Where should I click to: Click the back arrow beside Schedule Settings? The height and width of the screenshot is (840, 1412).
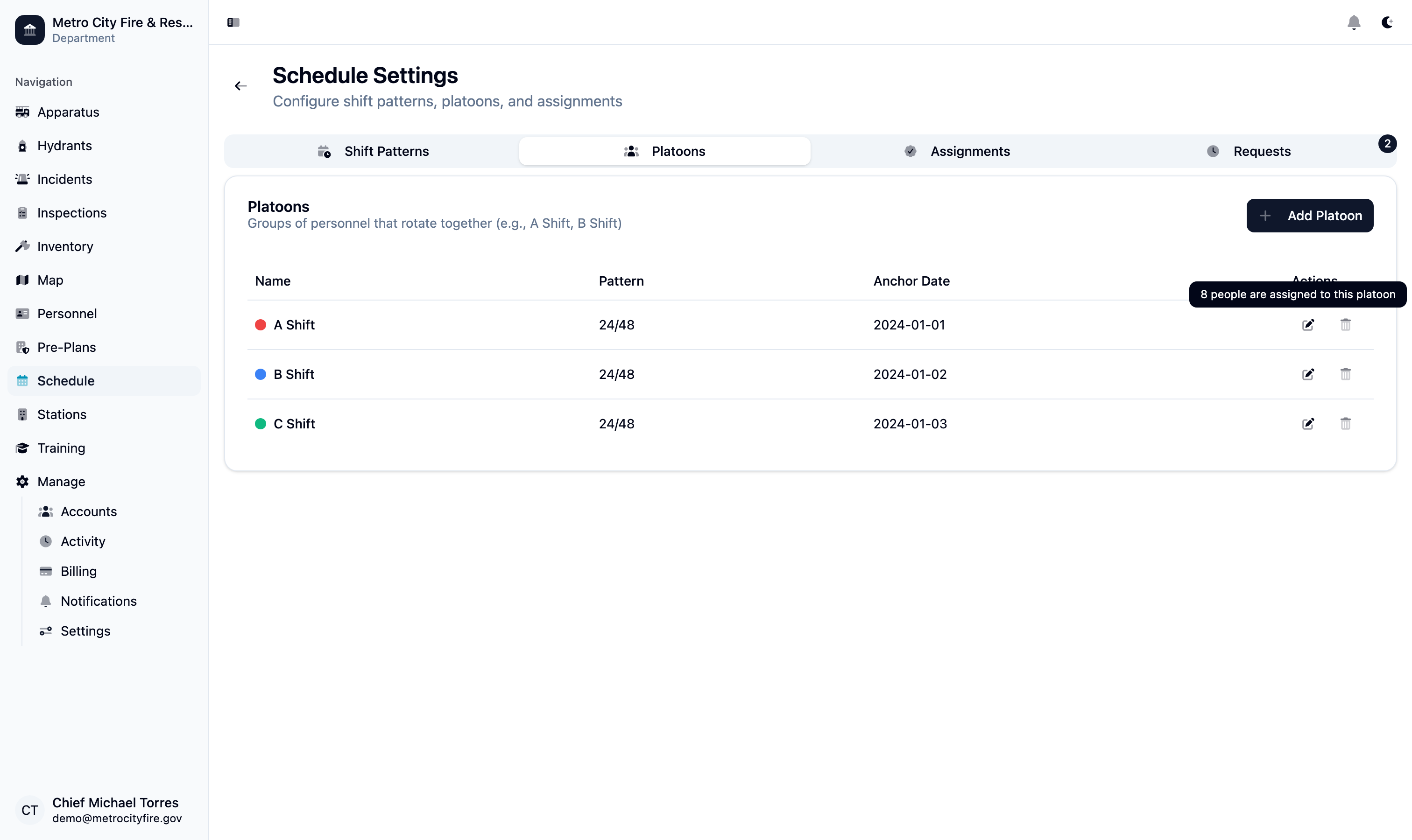(241, 86)
